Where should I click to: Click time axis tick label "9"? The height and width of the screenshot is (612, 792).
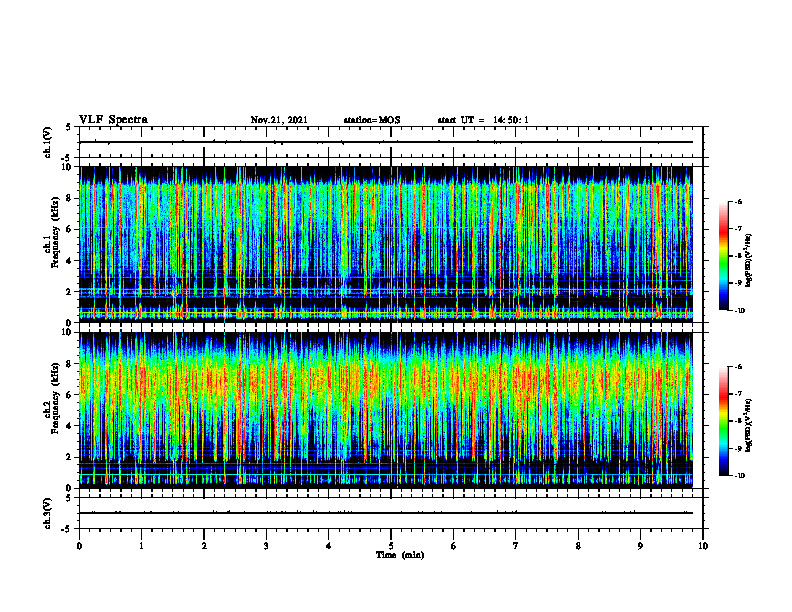point(640,546)
